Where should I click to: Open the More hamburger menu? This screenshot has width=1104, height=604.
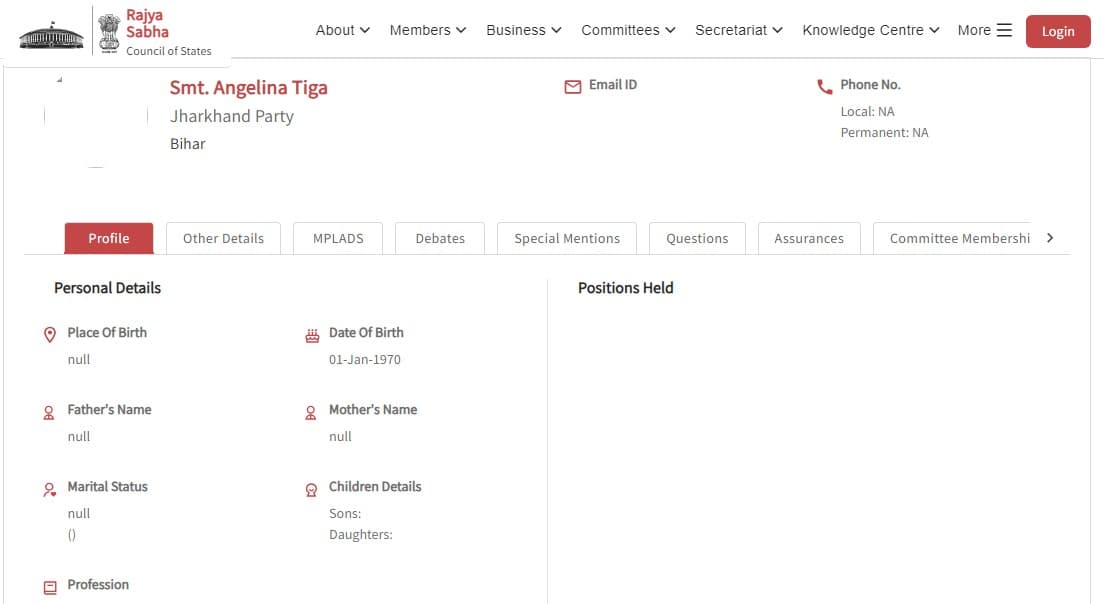(985, 30)
